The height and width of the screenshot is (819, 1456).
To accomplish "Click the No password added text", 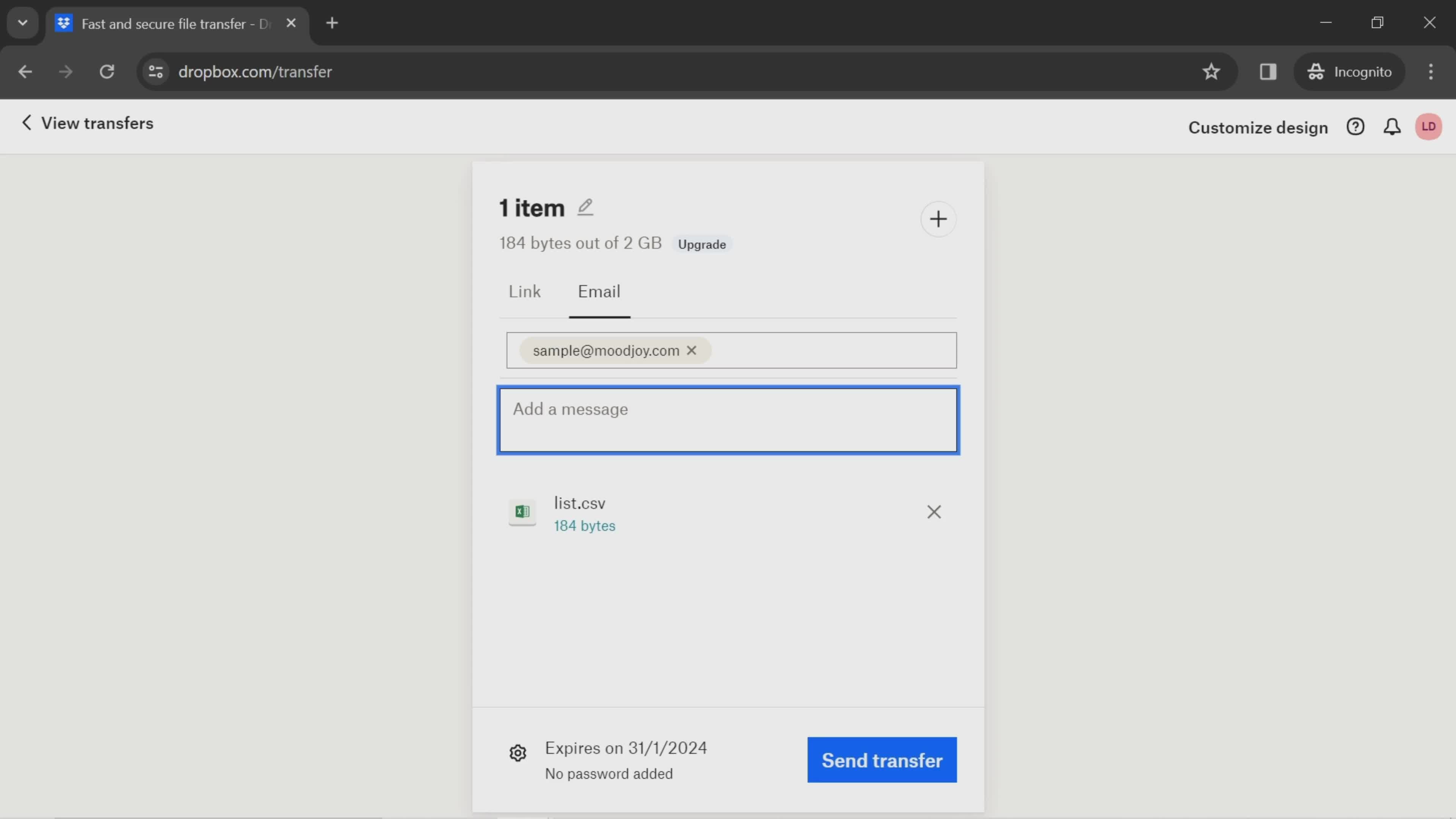I will (x=609, y=774).
